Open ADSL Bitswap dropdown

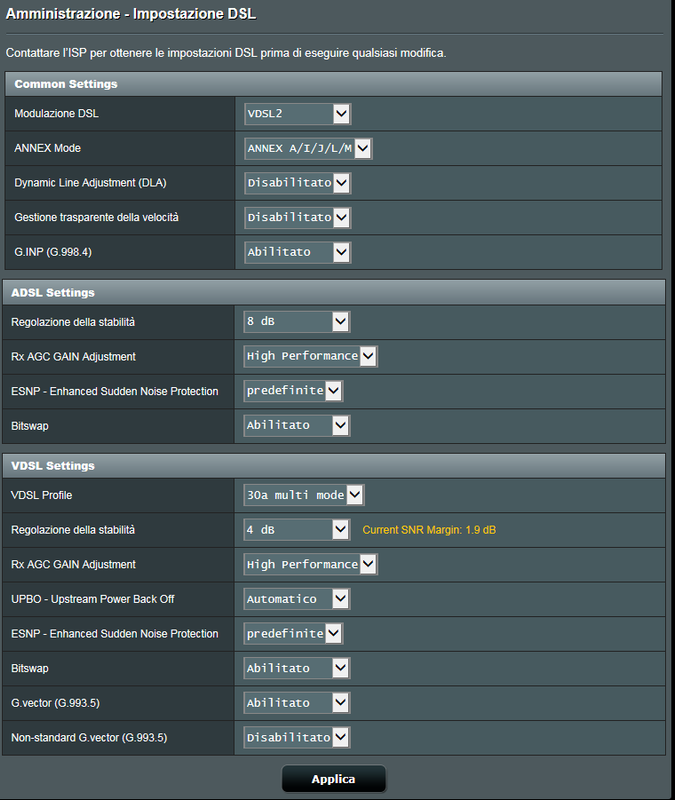297,426
